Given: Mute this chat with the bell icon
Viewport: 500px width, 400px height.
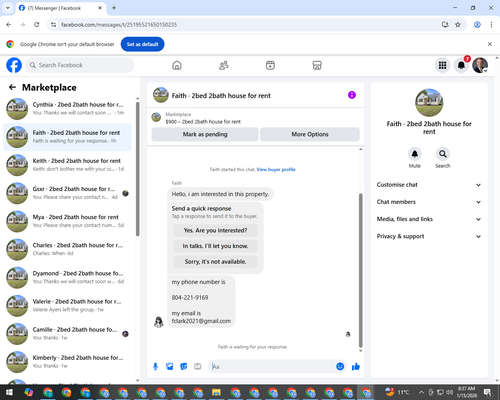Looking at the screenshot, I should coord(415,154).
